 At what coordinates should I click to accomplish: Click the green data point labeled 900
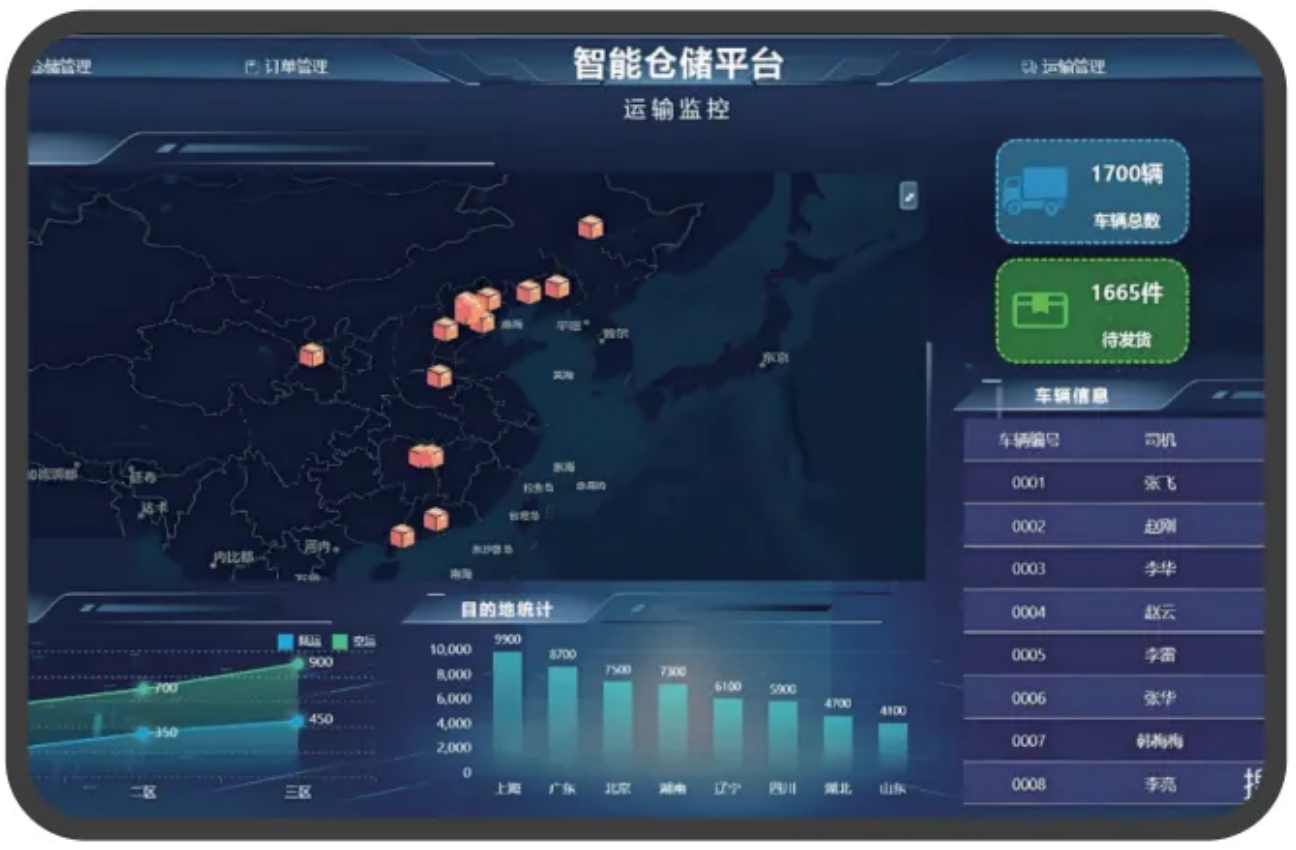[297, 664]
